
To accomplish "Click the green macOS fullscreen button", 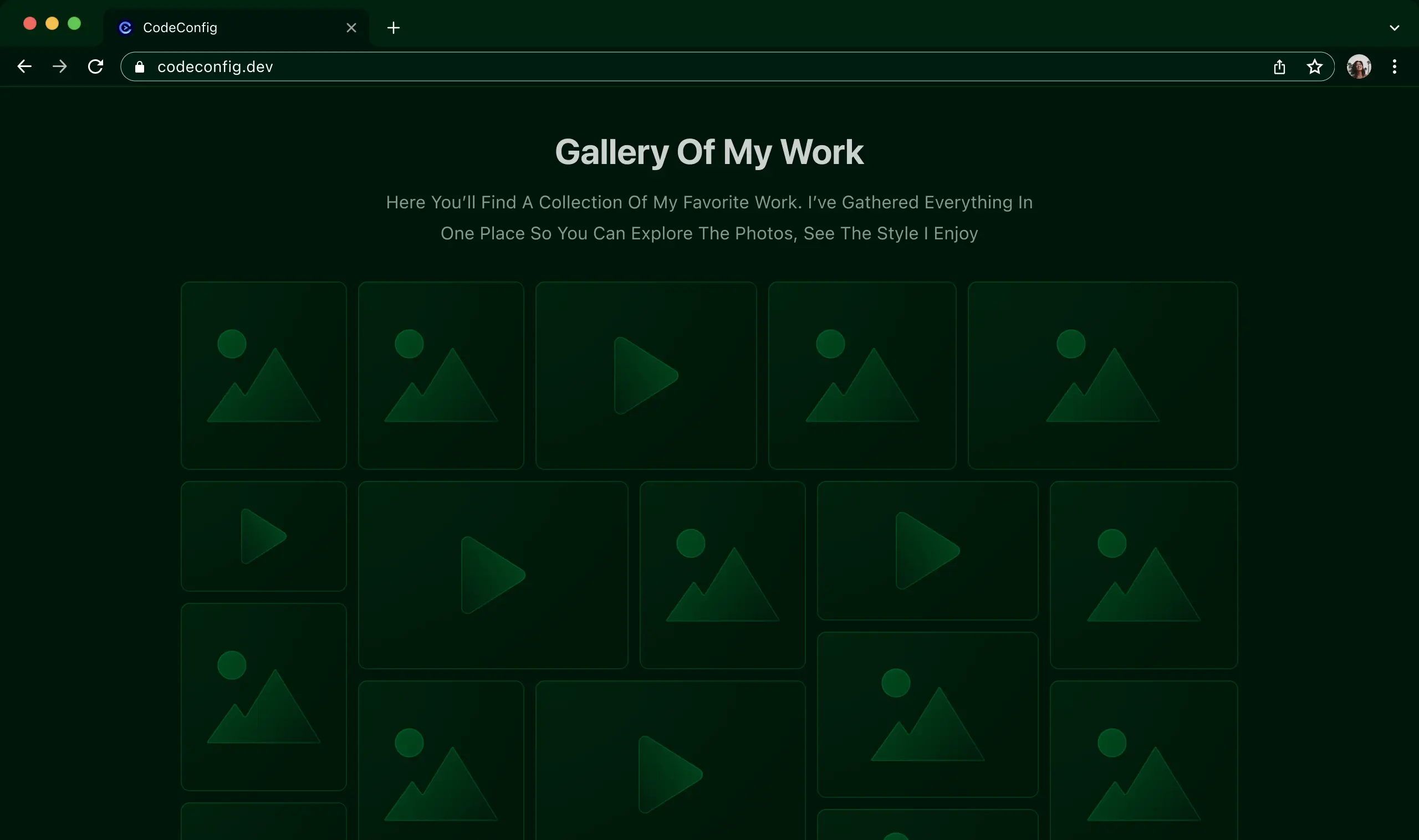I will [74, 23].
